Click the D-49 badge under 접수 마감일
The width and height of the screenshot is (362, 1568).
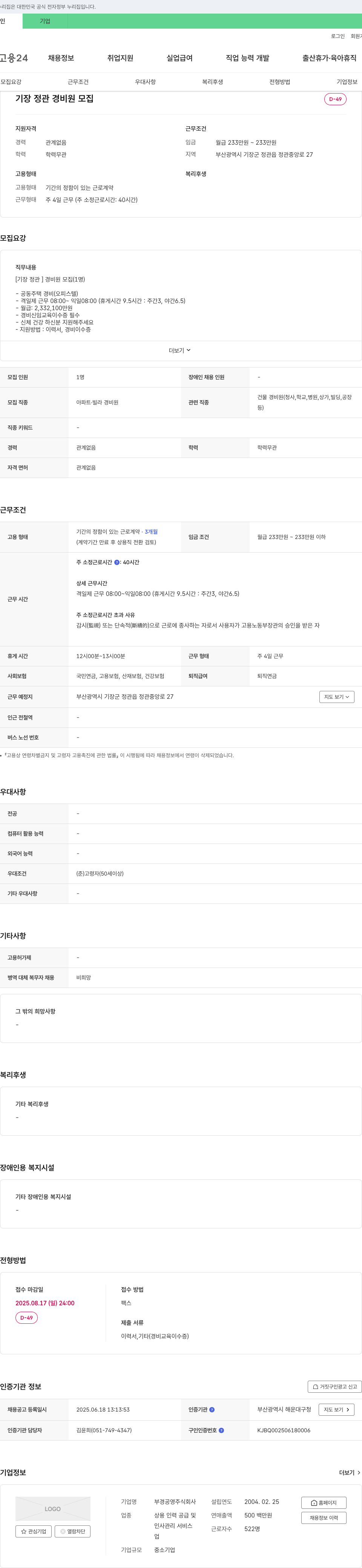pyautogui.click(x=26, y=1318)
